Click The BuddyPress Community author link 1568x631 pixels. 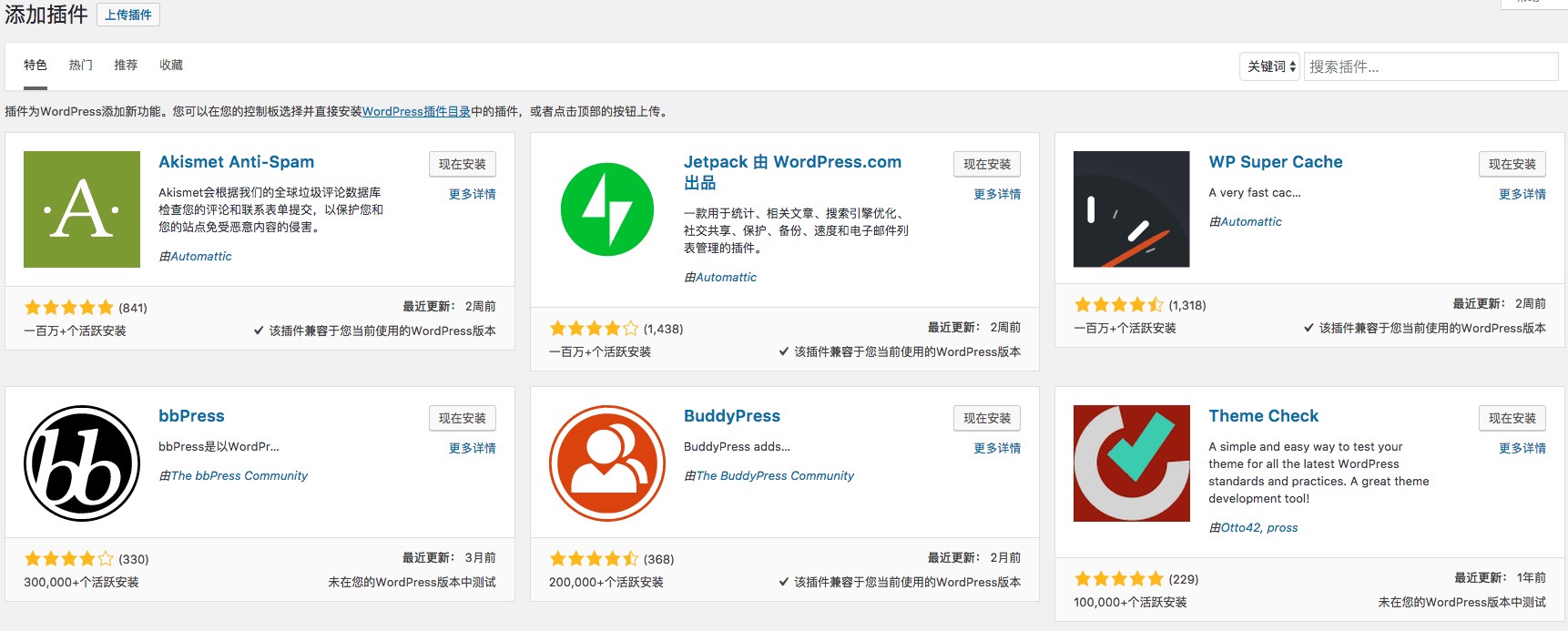775,475
